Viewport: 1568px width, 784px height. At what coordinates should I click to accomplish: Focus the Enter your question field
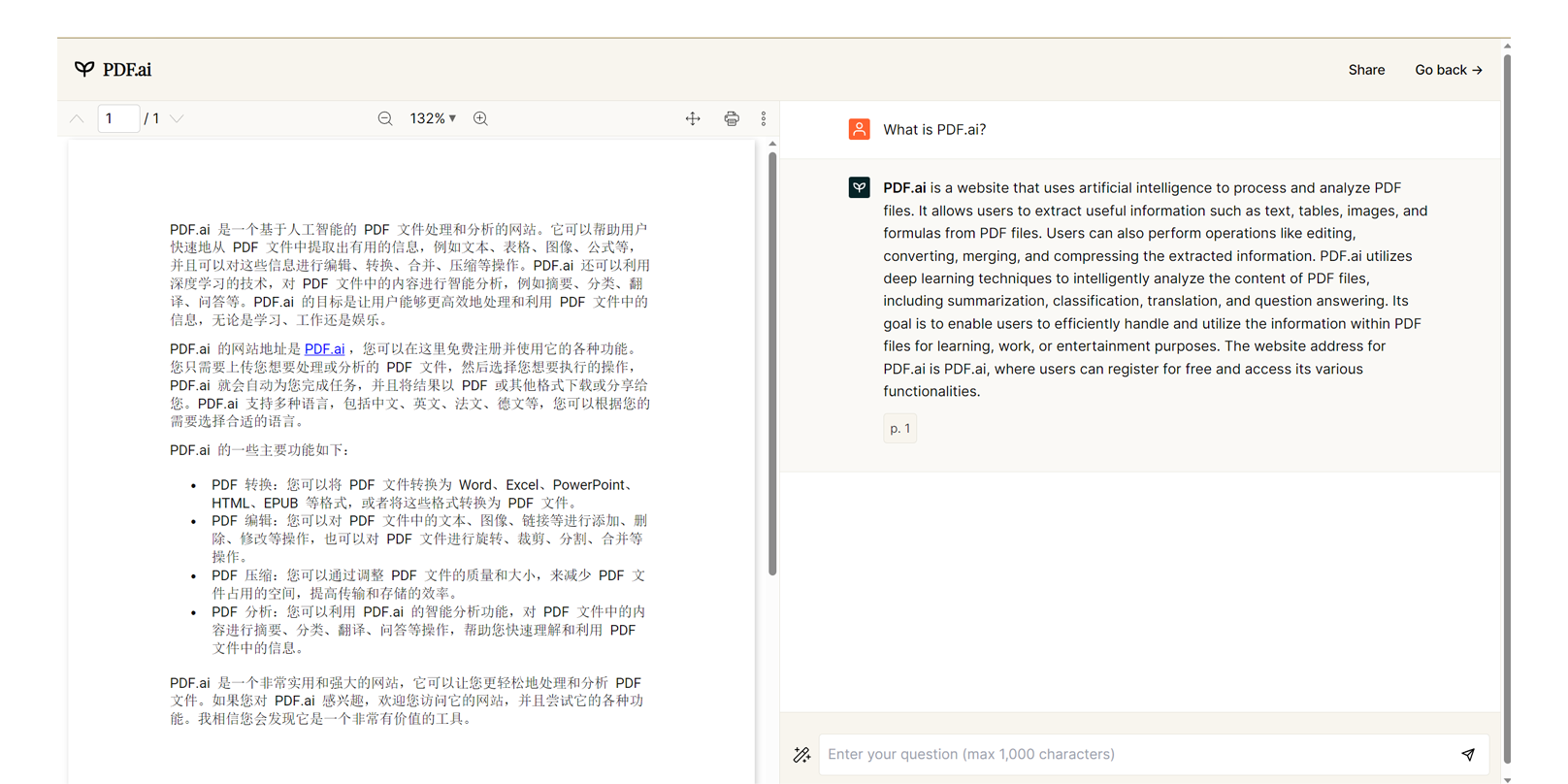coord(1154,754)
